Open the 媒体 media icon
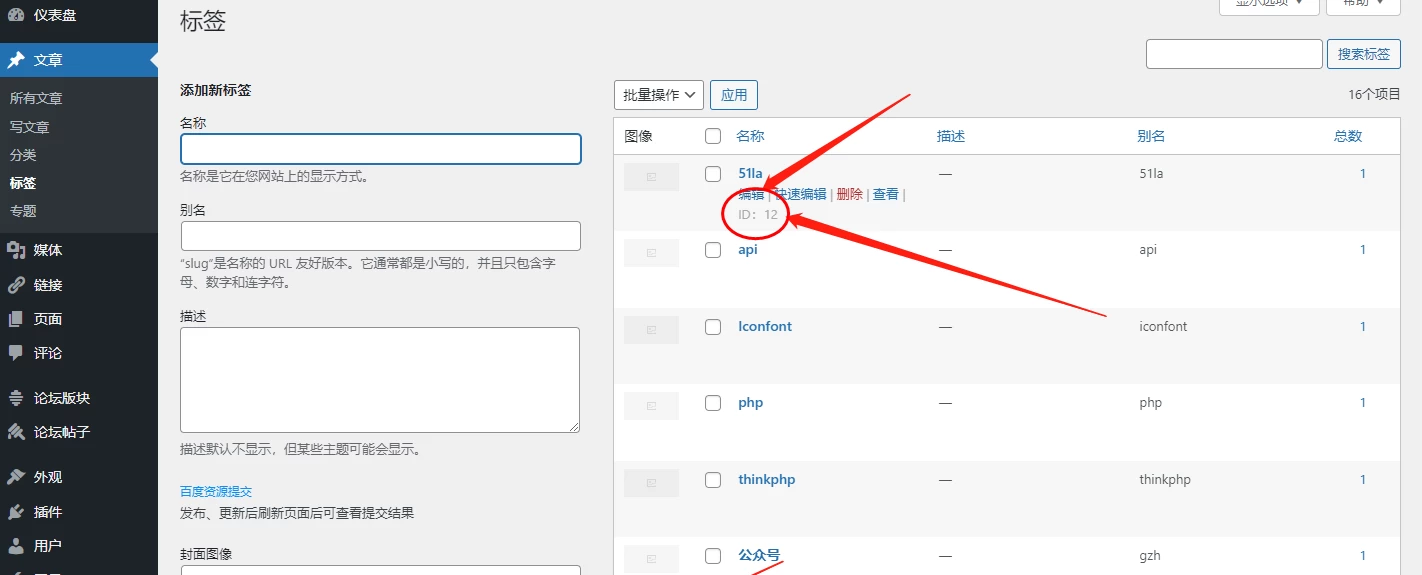The width and height of the screenshot is (1422, 575). pyautogui.click(x=16, y=250)
